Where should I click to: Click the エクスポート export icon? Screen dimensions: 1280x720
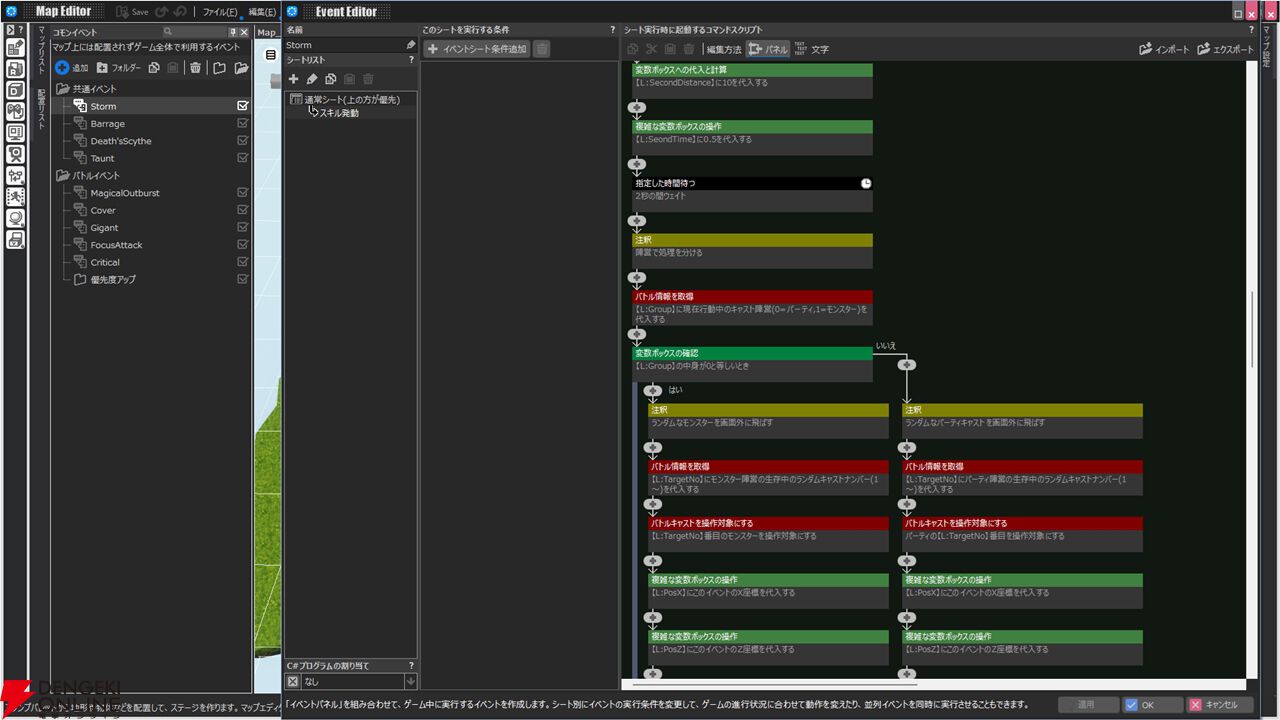pyautogui.click(x=1203, y=49)
